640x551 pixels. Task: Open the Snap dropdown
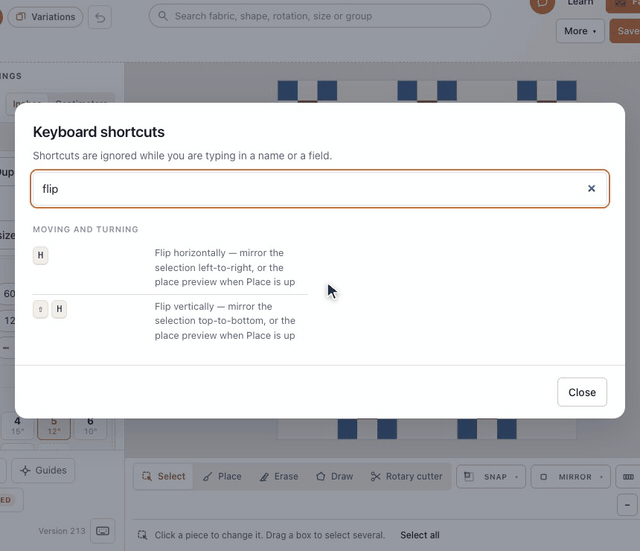[x=491, y=477]
